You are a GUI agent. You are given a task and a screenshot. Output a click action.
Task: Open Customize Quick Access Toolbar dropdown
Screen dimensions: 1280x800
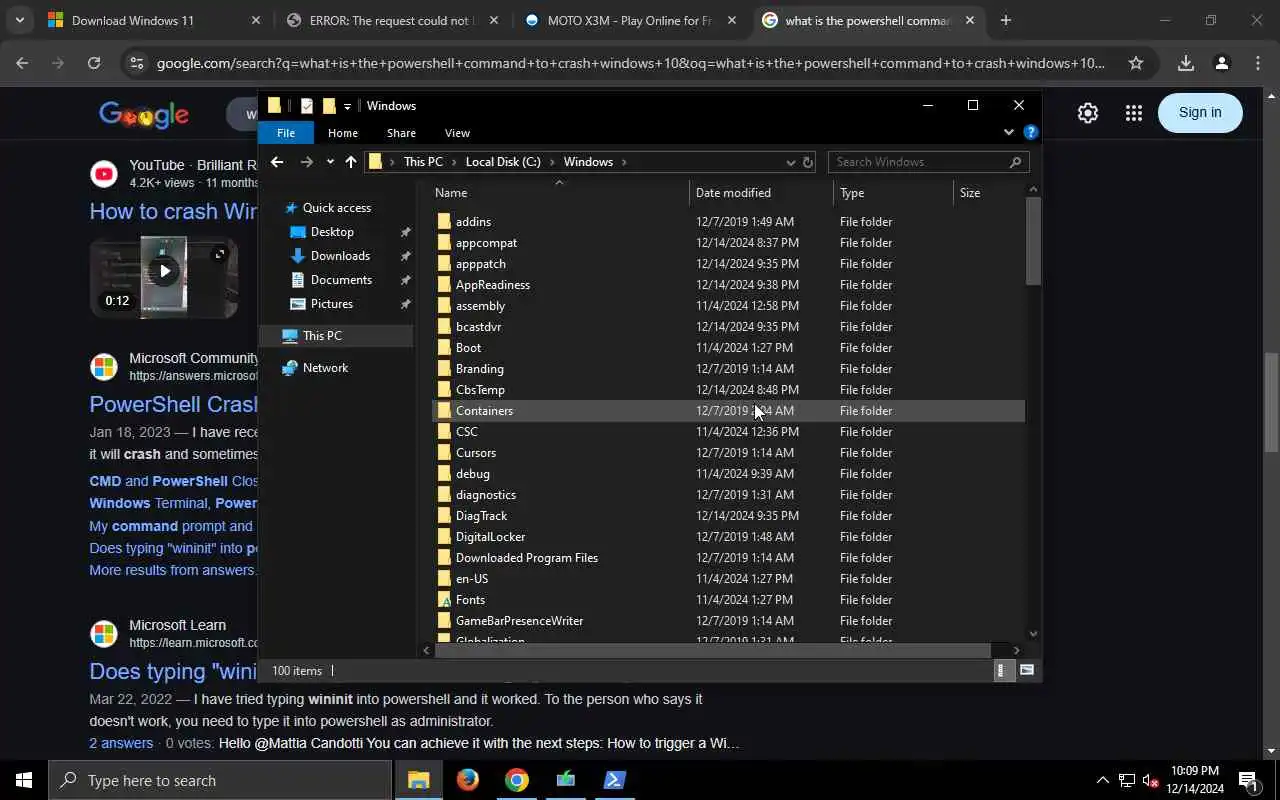(x=347, y=106)
